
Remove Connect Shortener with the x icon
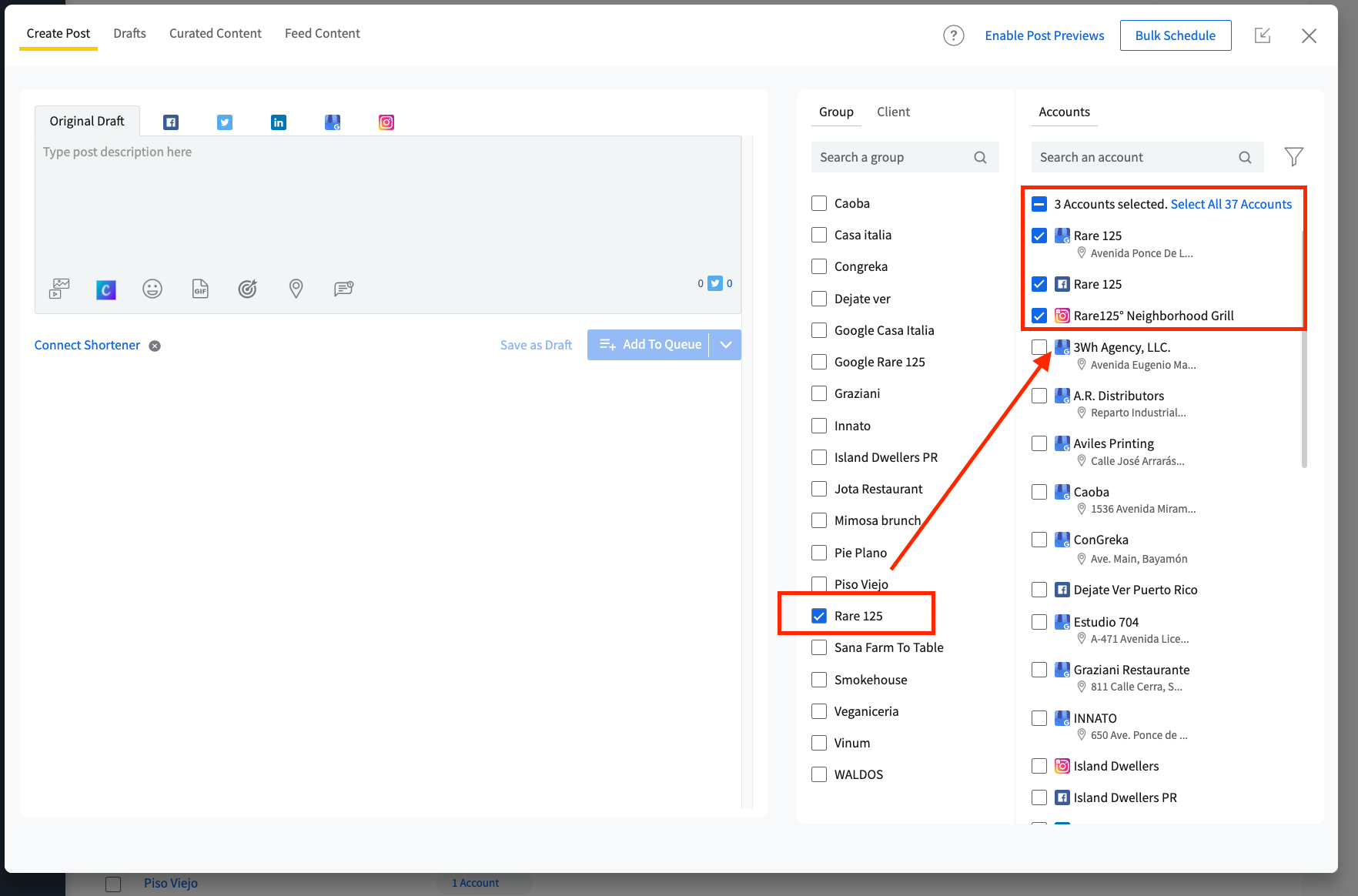[155, 346]
